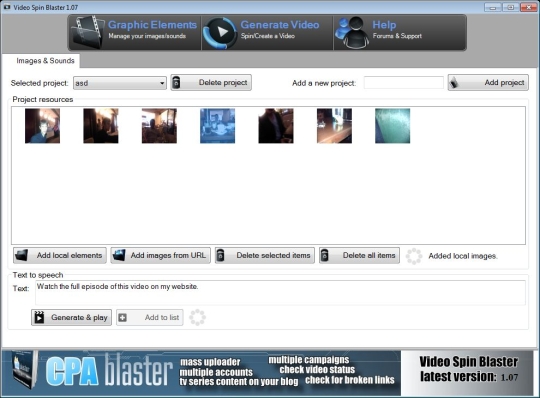This screenshot has height=398, width=540.
Task: Click trash icon on Delete selected items
Action: [x=221, y=255]
